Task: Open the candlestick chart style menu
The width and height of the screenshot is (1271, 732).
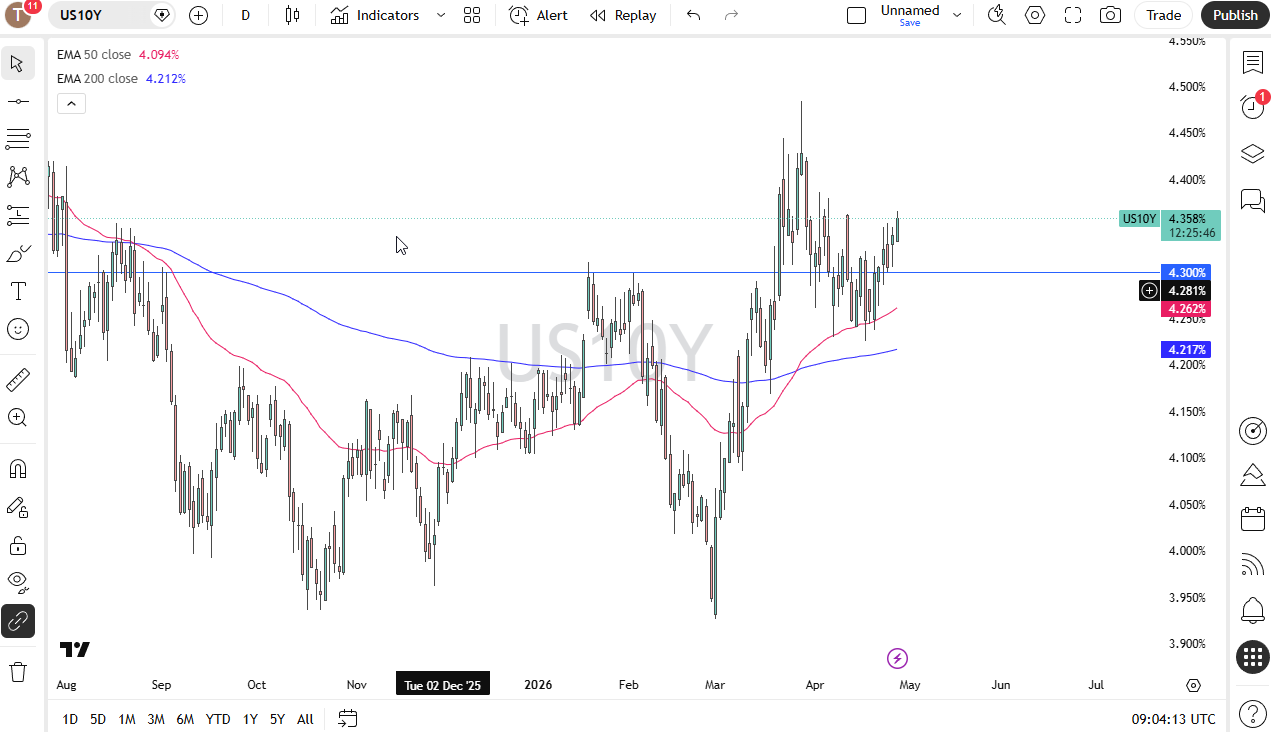Action: pos(292,15)
